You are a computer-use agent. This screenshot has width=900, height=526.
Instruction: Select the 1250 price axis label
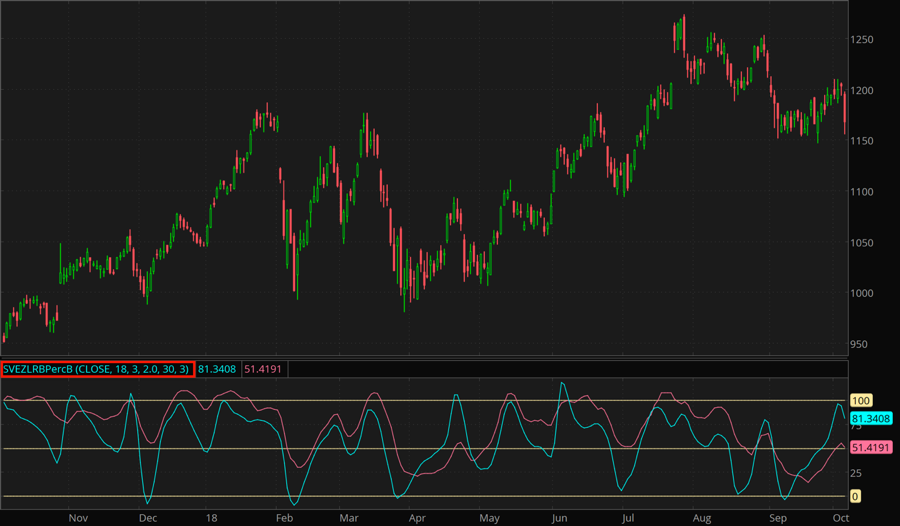pos(864,40)
